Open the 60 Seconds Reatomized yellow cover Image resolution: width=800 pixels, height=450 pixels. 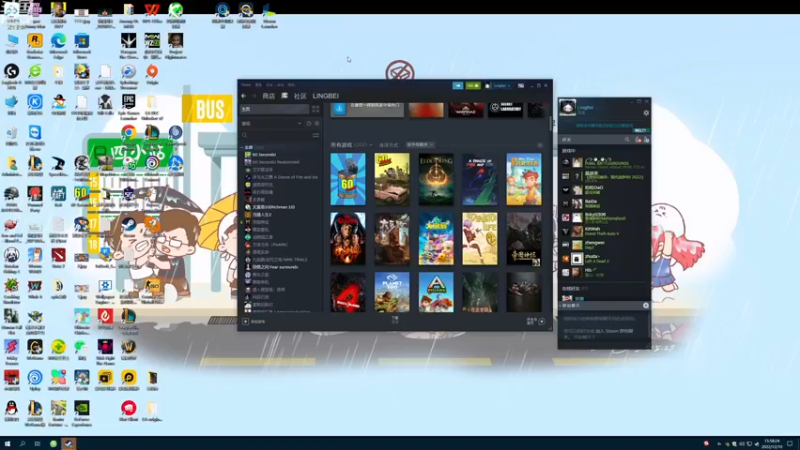(392, 179)
